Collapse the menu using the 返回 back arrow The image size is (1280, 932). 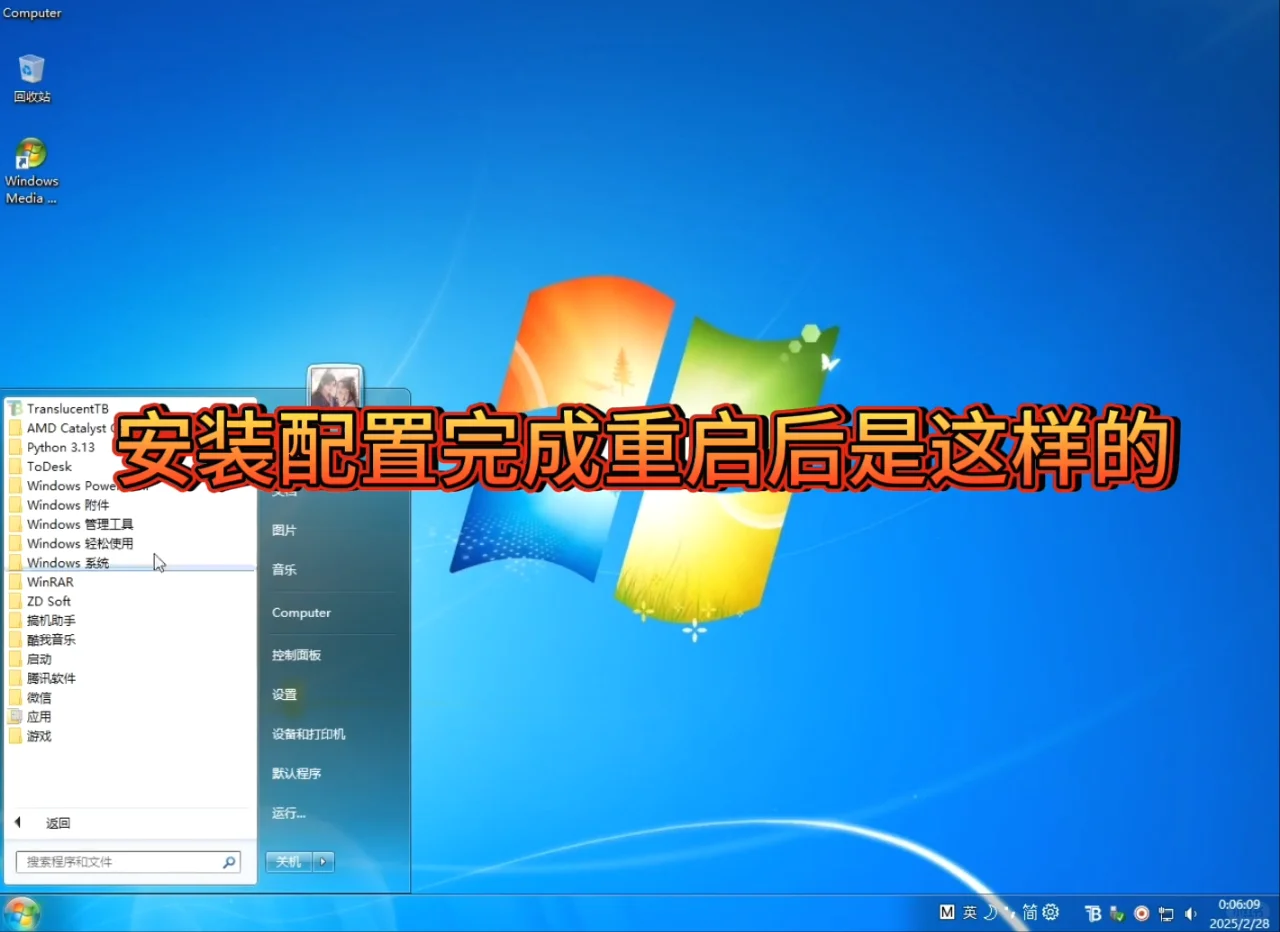pos(17,822)
